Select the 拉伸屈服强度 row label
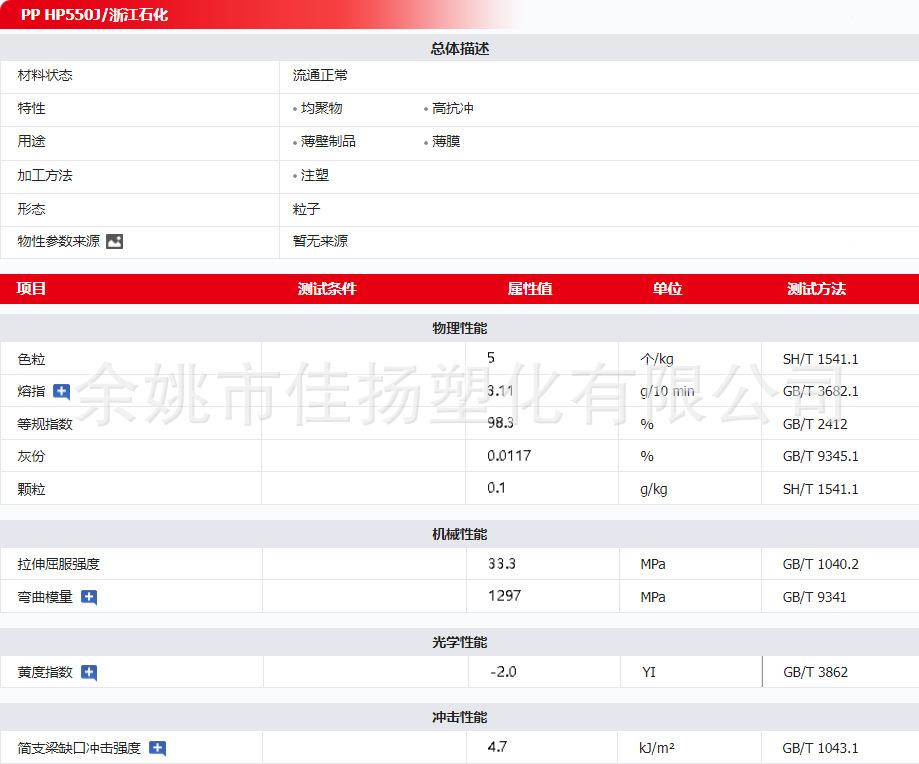Screen dimensions: 919x764 click(x=59, y=564)
